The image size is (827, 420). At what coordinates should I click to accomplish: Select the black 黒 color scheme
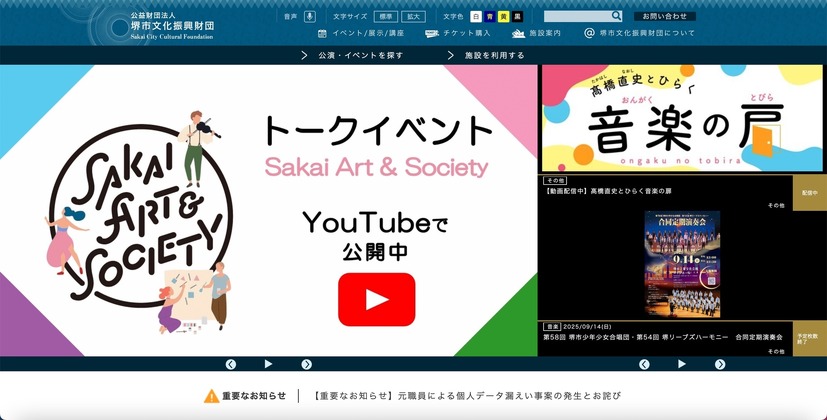coord(517,16)
